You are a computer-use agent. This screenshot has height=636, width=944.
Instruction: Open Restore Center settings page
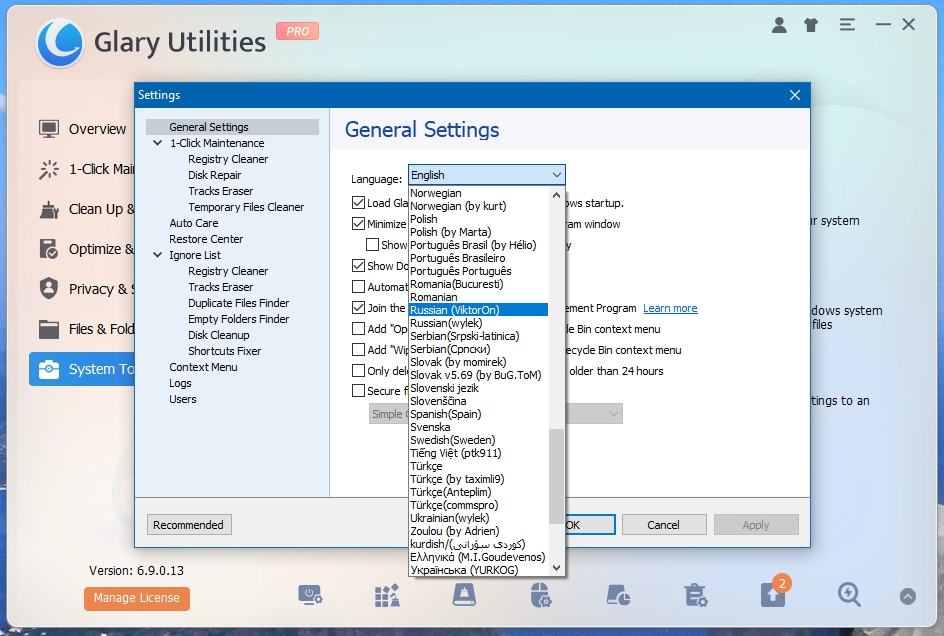[x=206, y=239]
